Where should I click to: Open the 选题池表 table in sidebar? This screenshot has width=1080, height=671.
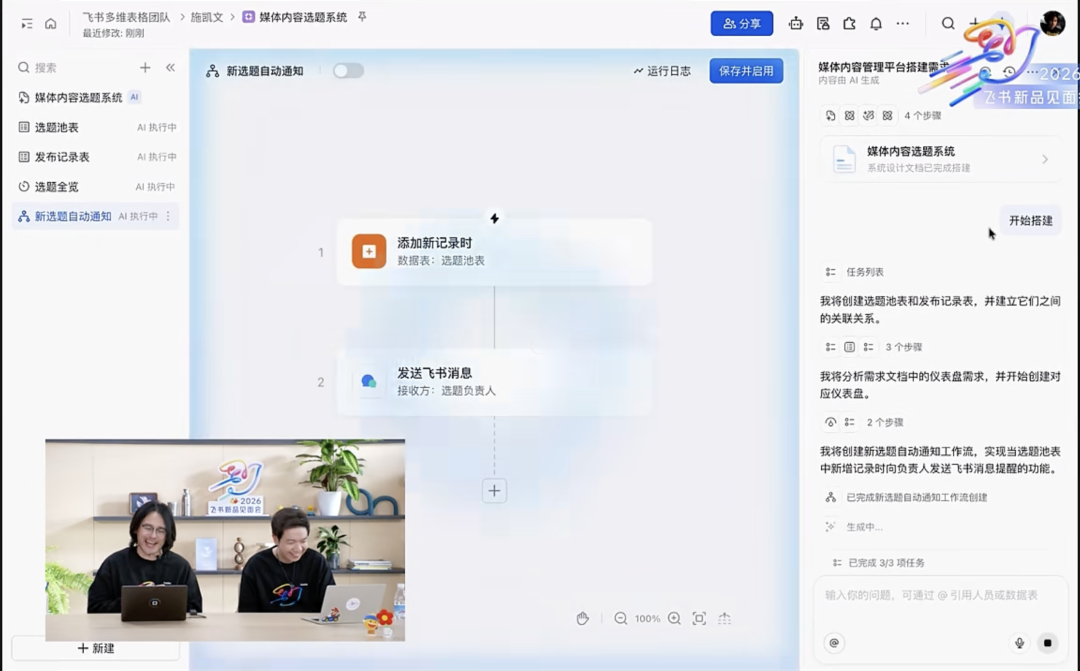[57, 127]
